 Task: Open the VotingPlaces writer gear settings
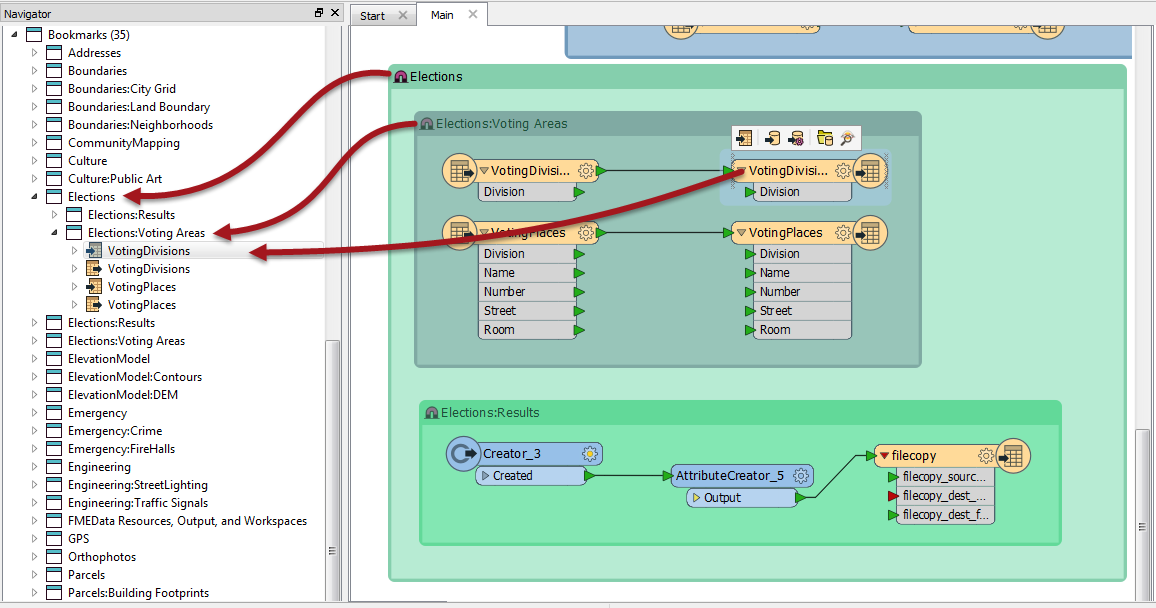point(843,233)
